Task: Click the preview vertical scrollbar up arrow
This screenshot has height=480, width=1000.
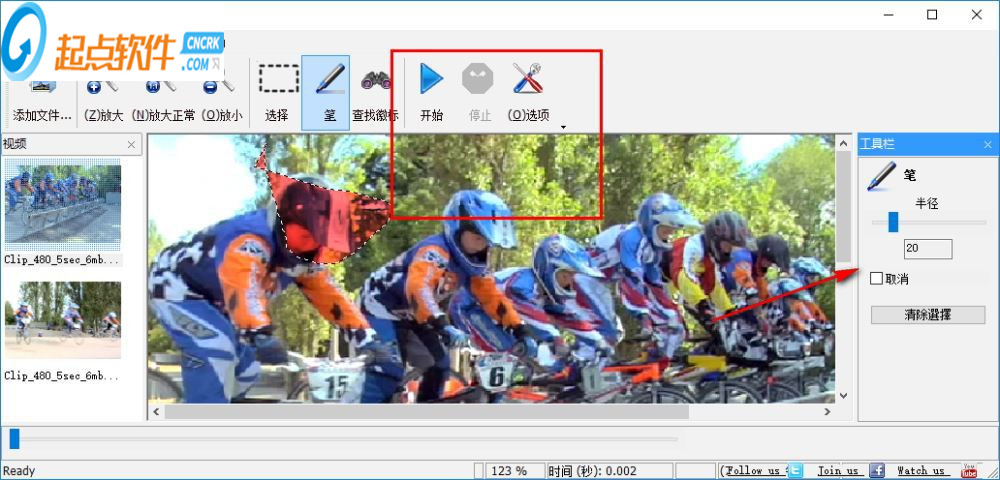Action: (843, 143)
